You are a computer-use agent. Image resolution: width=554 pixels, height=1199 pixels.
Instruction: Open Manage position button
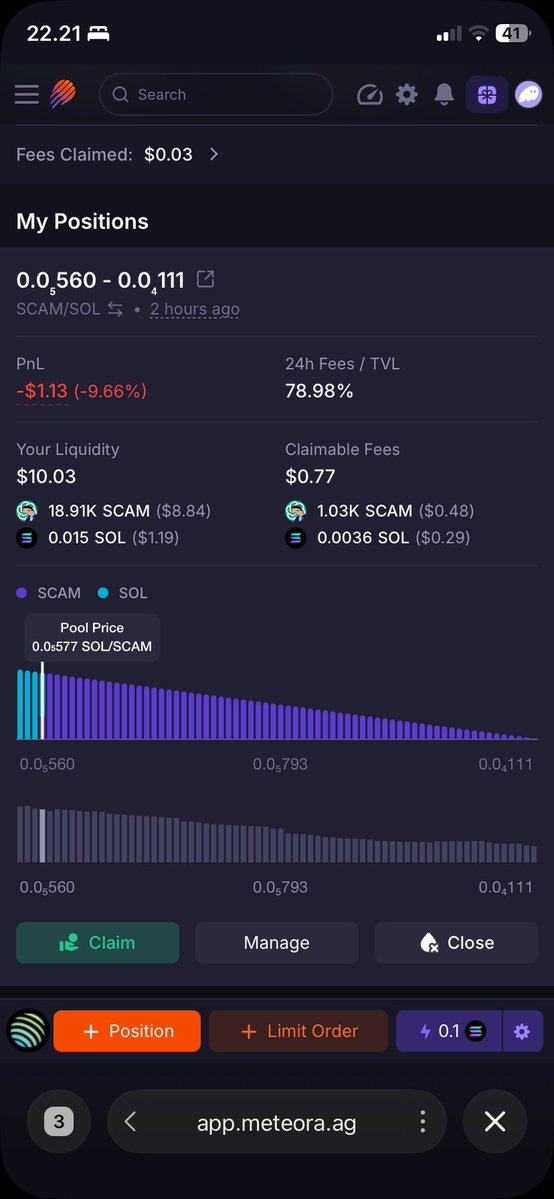(x=276, y=943)
